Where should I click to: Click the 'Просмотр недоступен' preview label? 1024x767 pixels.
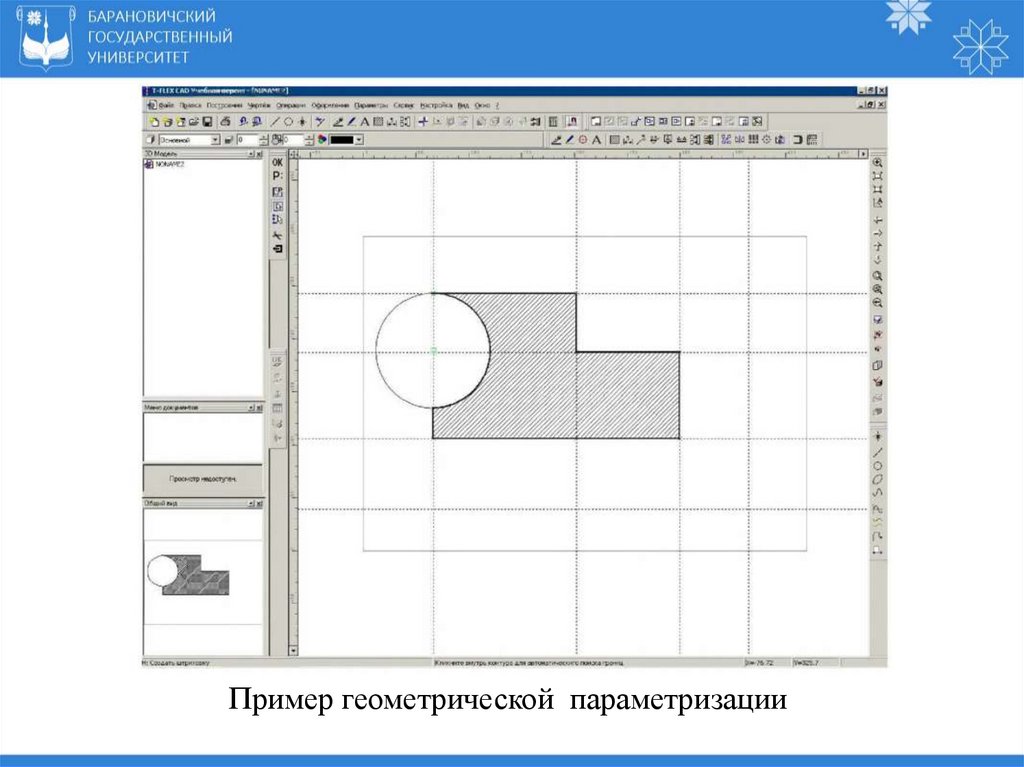tap(202, 479)
